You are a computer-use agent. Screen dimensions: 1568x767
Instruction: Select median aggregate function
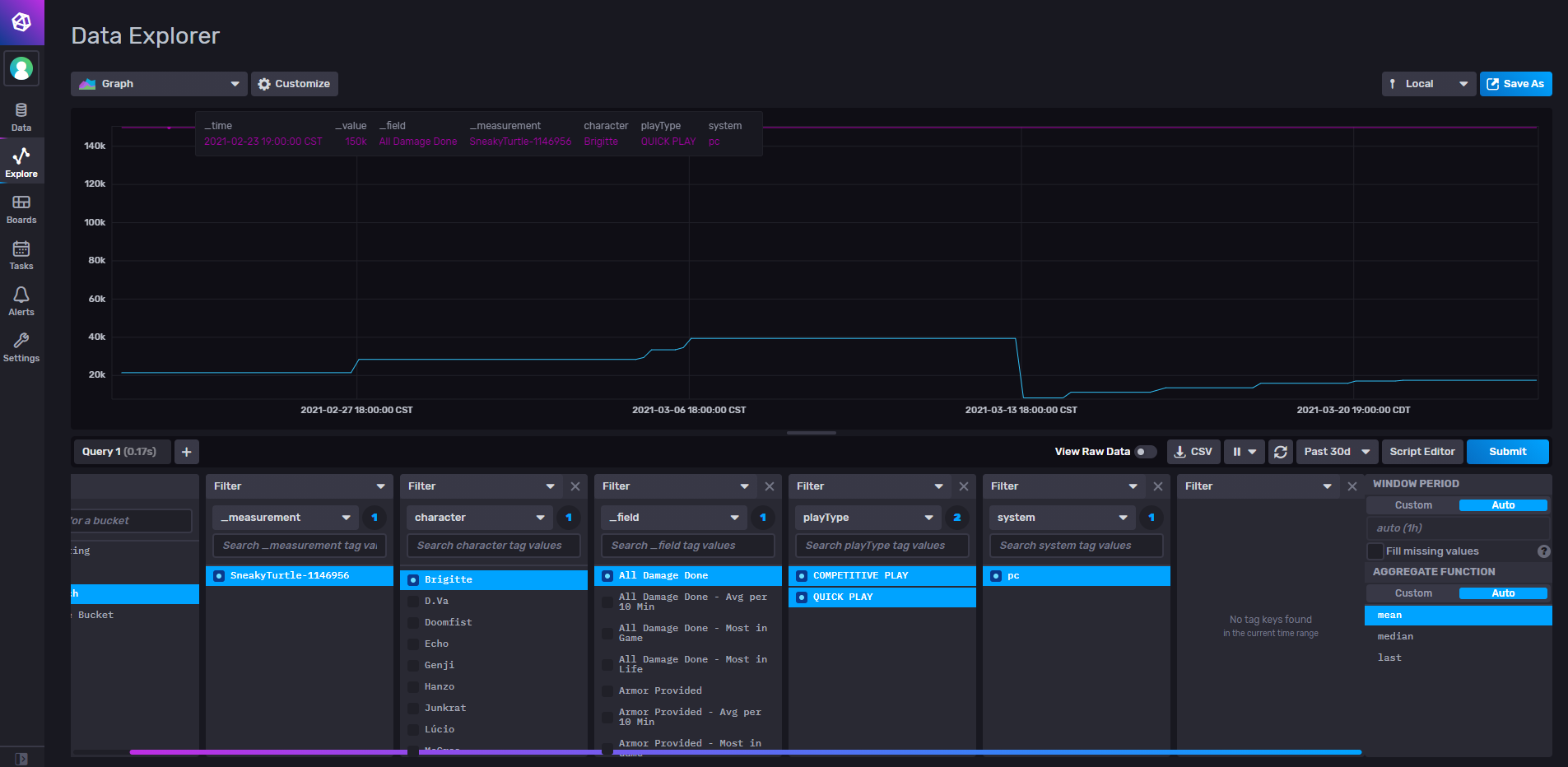tap(1395, 636)
